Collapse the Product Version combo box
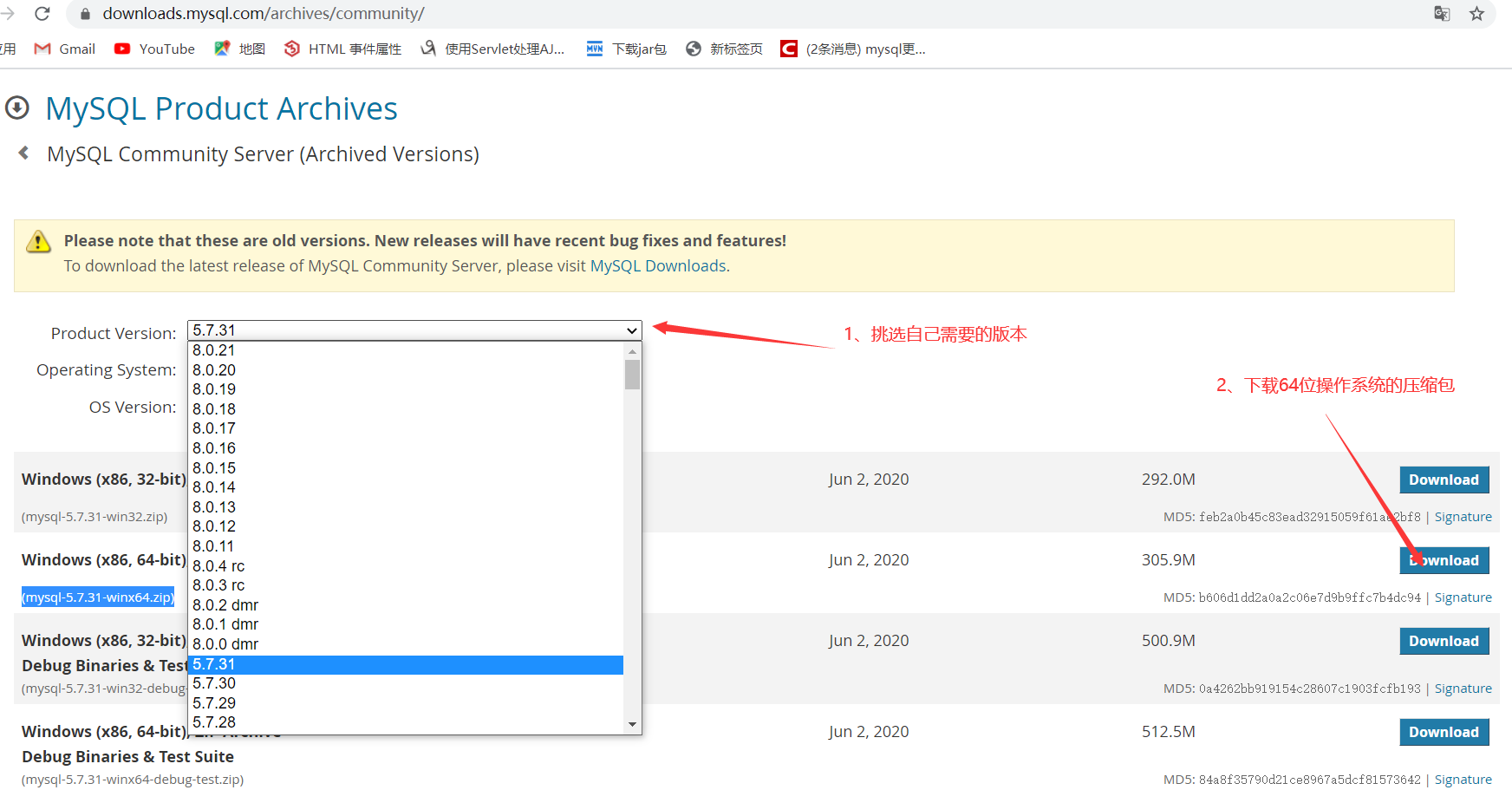The height and width of the screenshot is (803, 1512). [414, 330]
